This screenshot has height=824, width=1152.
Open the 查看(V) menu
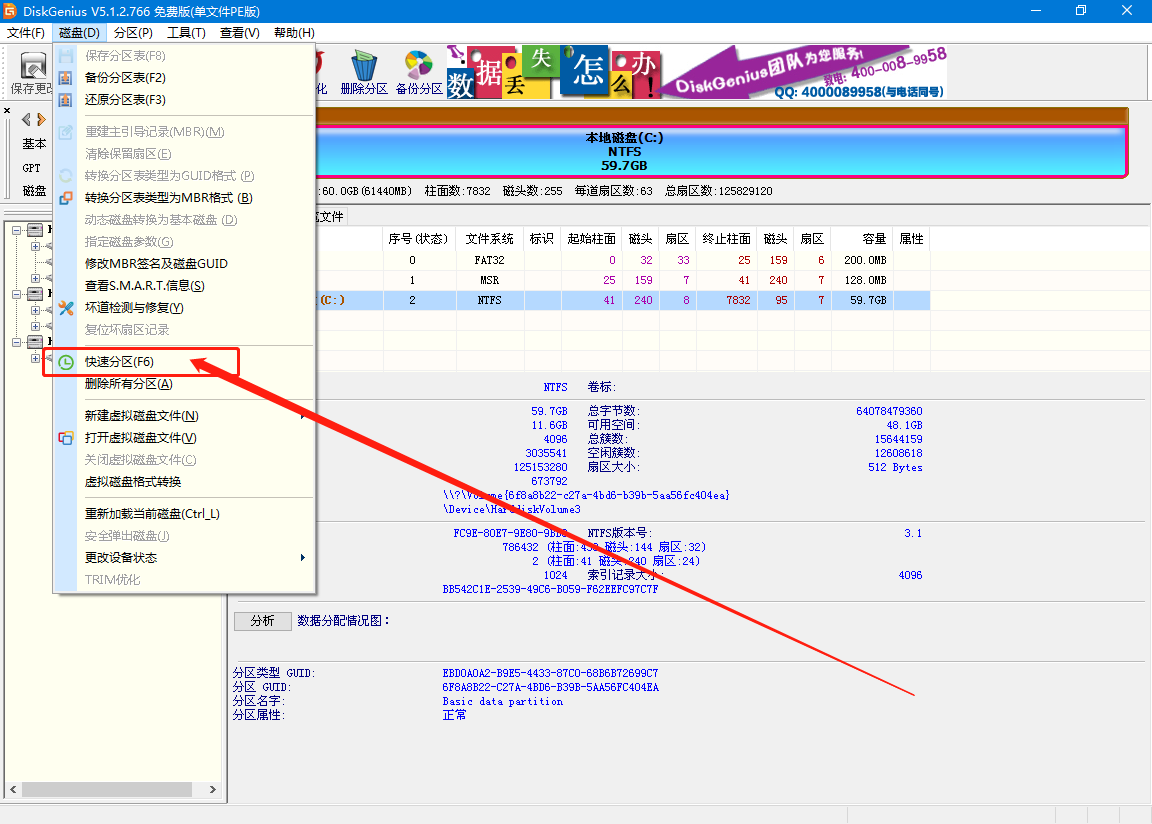click(x=240, y=33)
